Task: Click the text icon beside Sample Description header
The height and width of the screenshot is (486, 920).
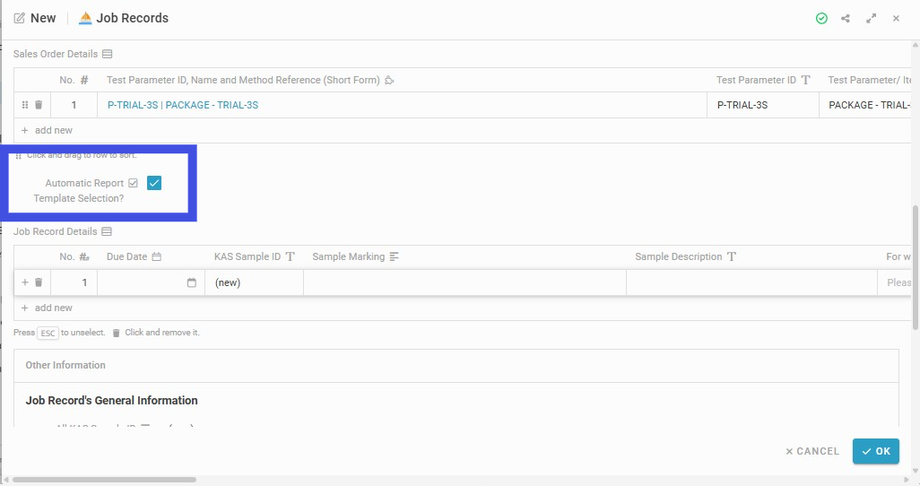Action: click(731, 257)
